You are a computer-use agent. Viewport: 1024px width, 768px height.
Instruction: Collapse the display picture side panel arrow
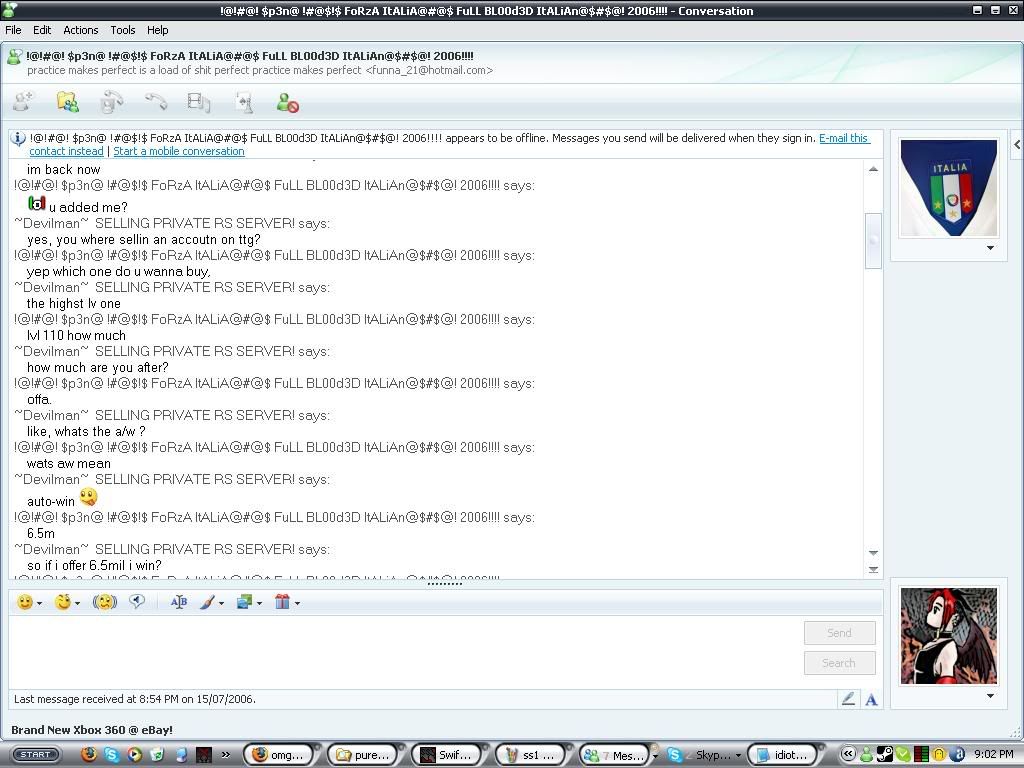point(1016,145)
